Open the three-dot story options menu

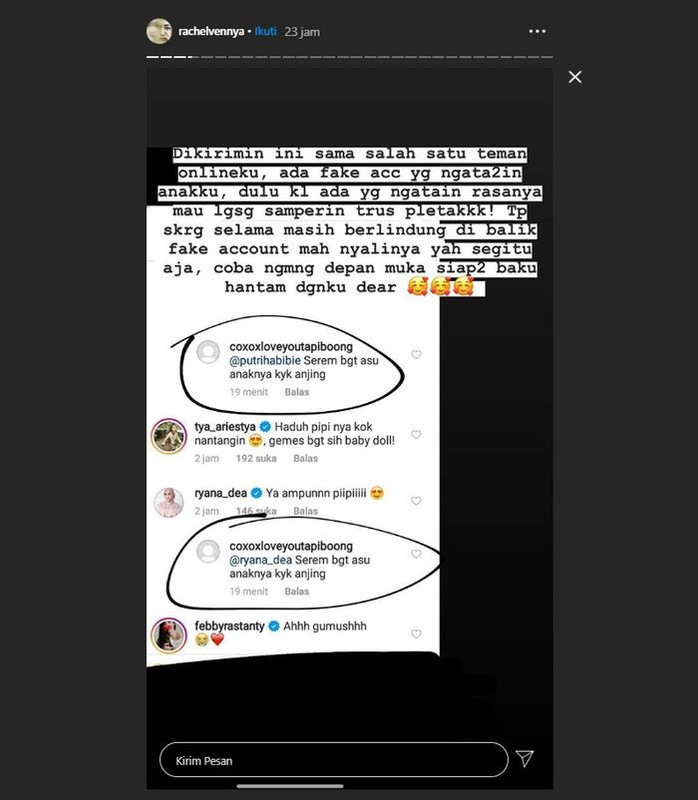[537, 31]
